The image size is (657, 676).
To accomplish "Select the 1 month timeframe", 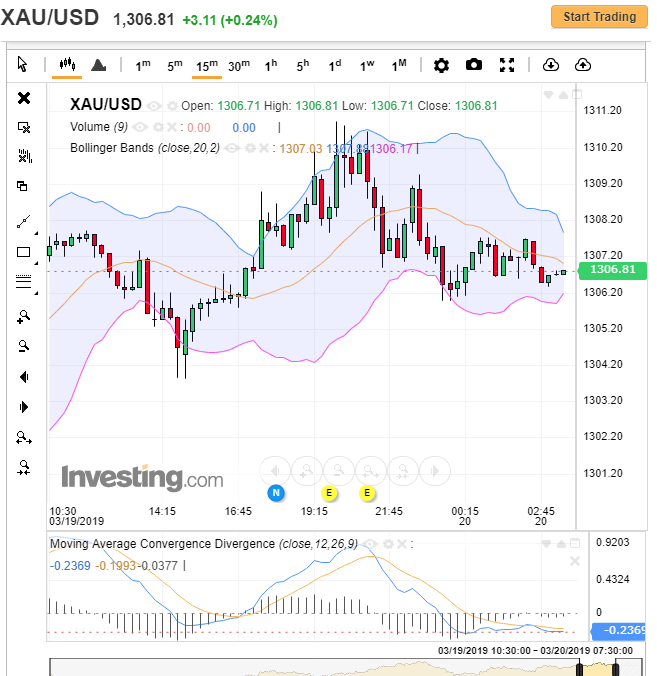I will [399, 66].
